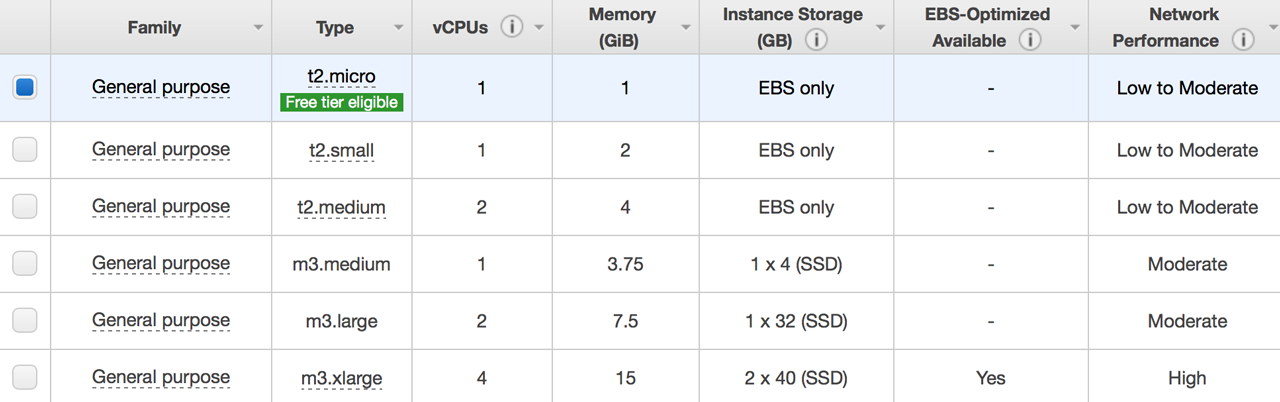Open the Type column sort dropdown arrow
The height and width of the screenshot is (402, 1280).
(x=399, y=28)
